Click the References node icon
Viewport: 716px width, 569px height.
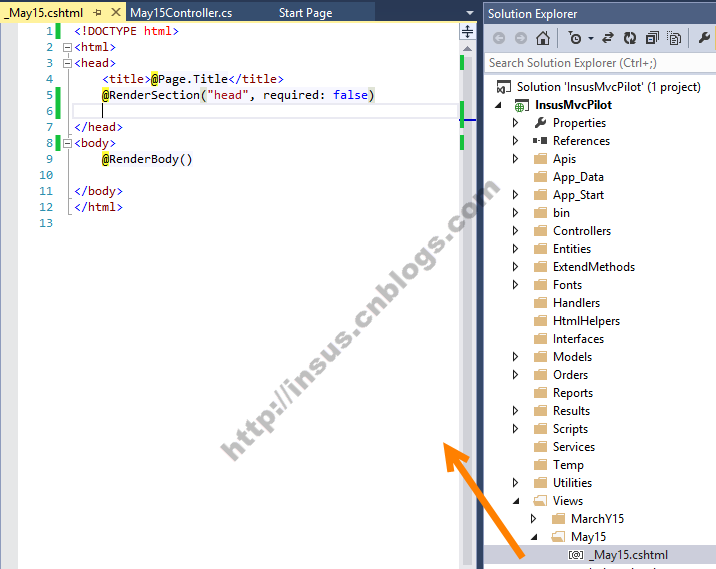(540, 141)
